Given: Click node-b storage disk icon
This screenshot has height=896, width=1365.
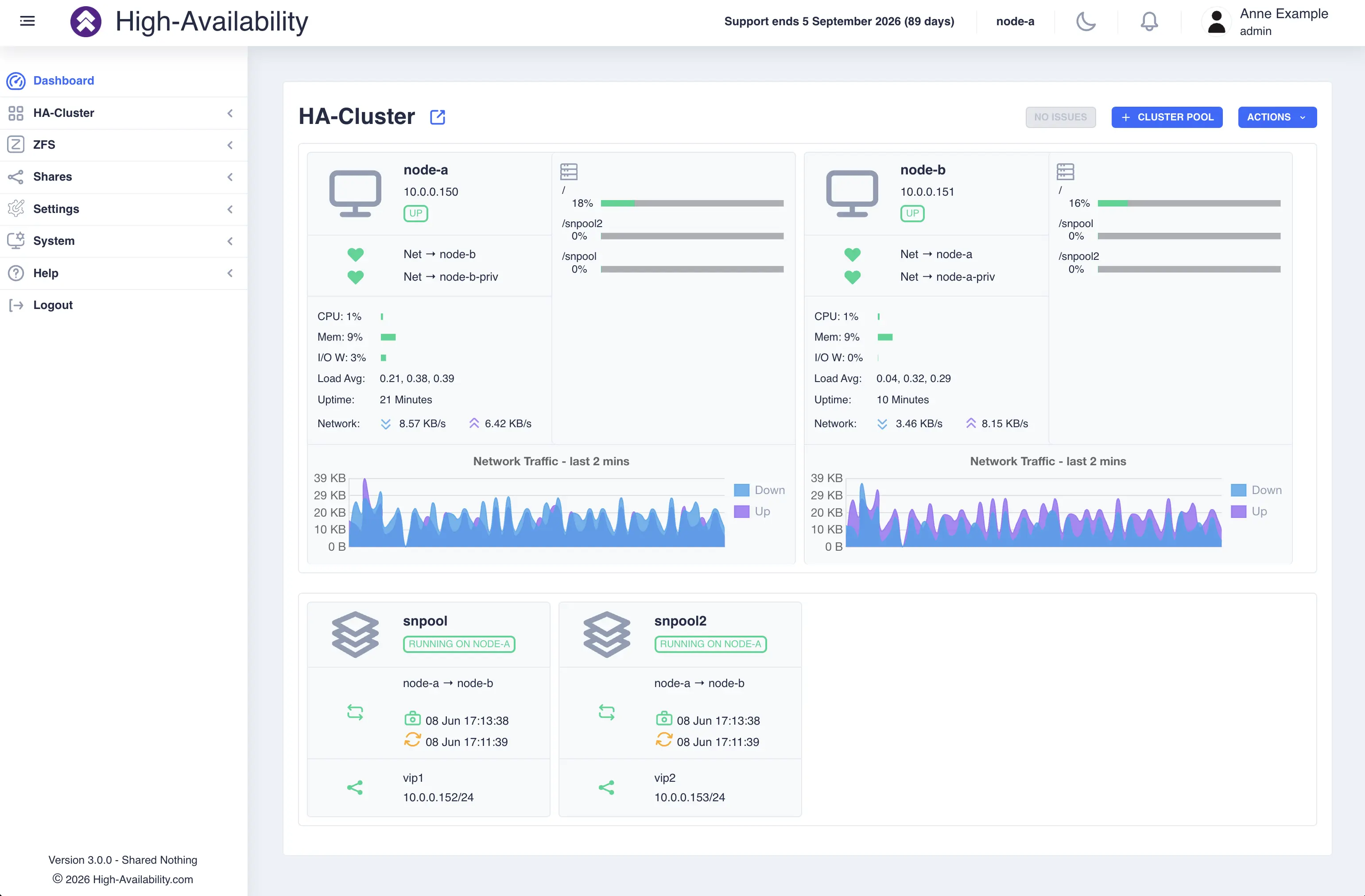Looking at the screenshot, I should (1065, 171).
